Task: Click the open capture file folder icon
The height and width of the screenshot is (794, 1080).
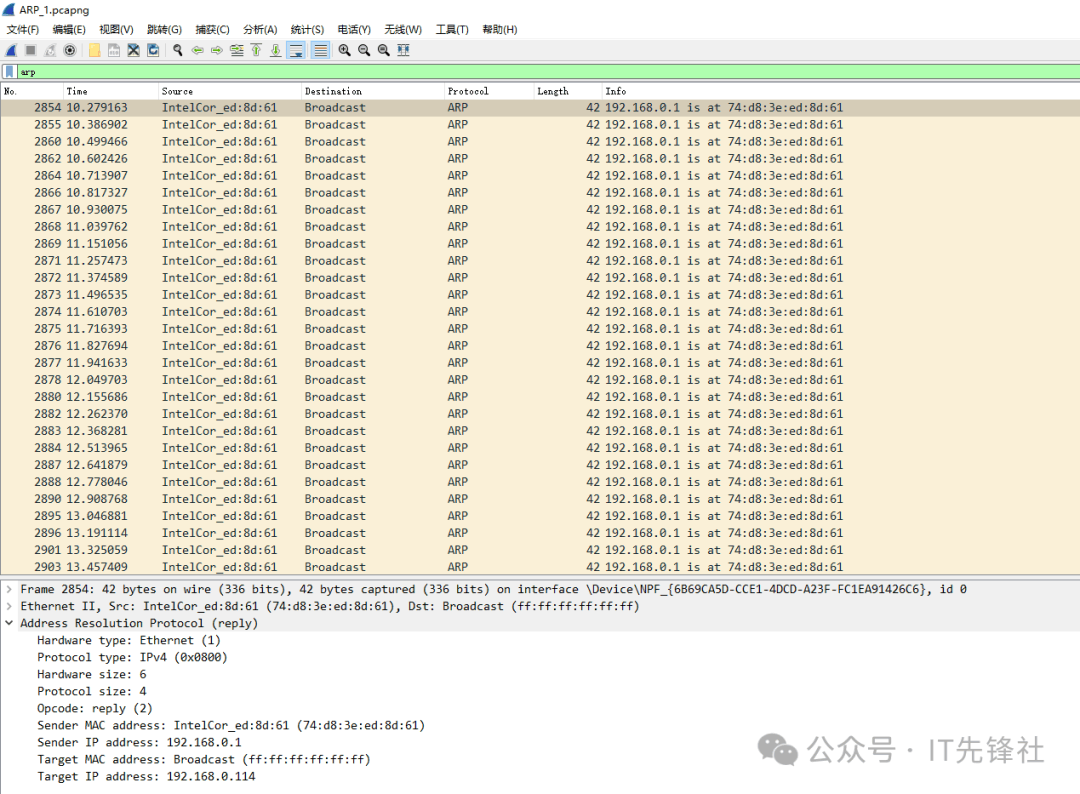Action: tap(94, 50)
